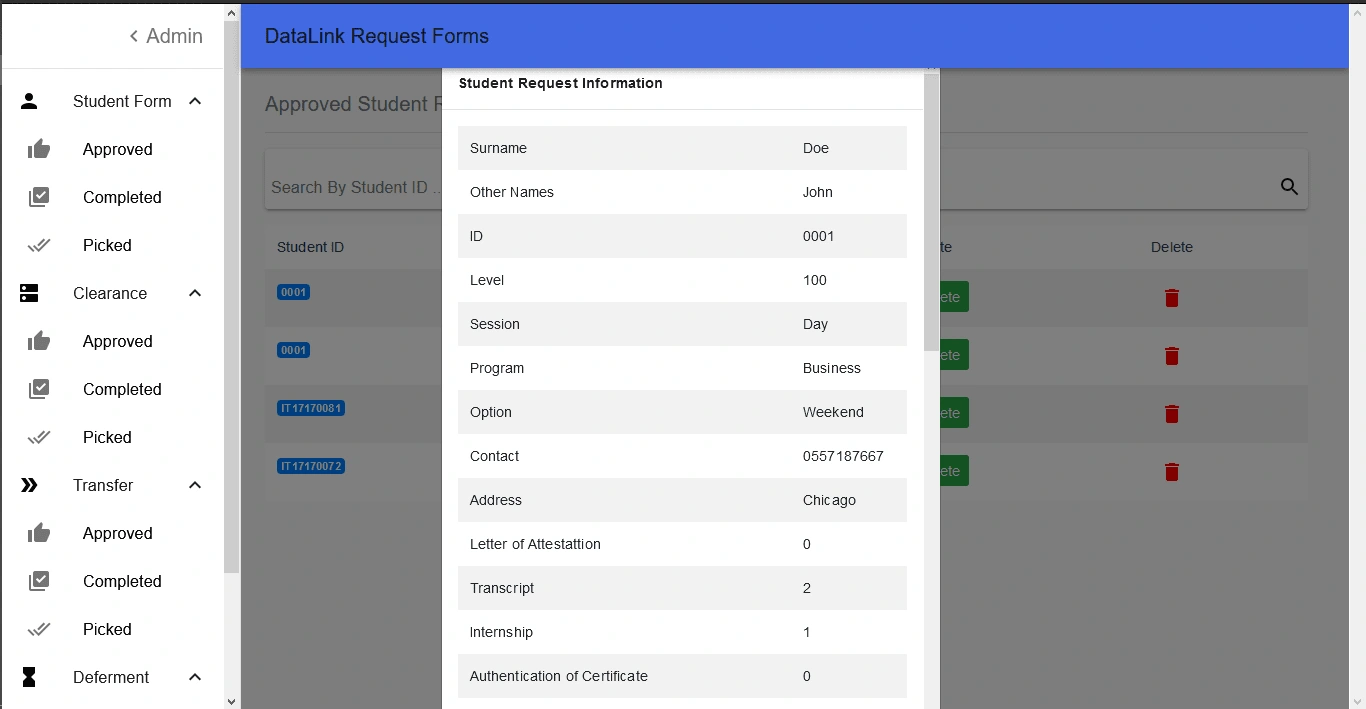Collapse the Clearance section chevron
The height and width of the screenshot is (709, 1366).
195,293
